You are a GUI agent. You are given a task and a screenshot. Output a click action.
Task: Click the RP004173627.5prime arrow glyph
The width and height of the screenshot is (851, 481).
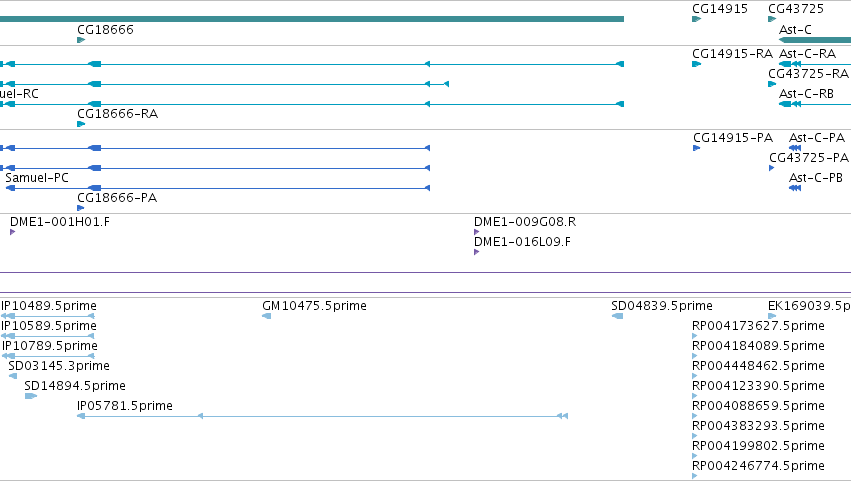[695, 337]
